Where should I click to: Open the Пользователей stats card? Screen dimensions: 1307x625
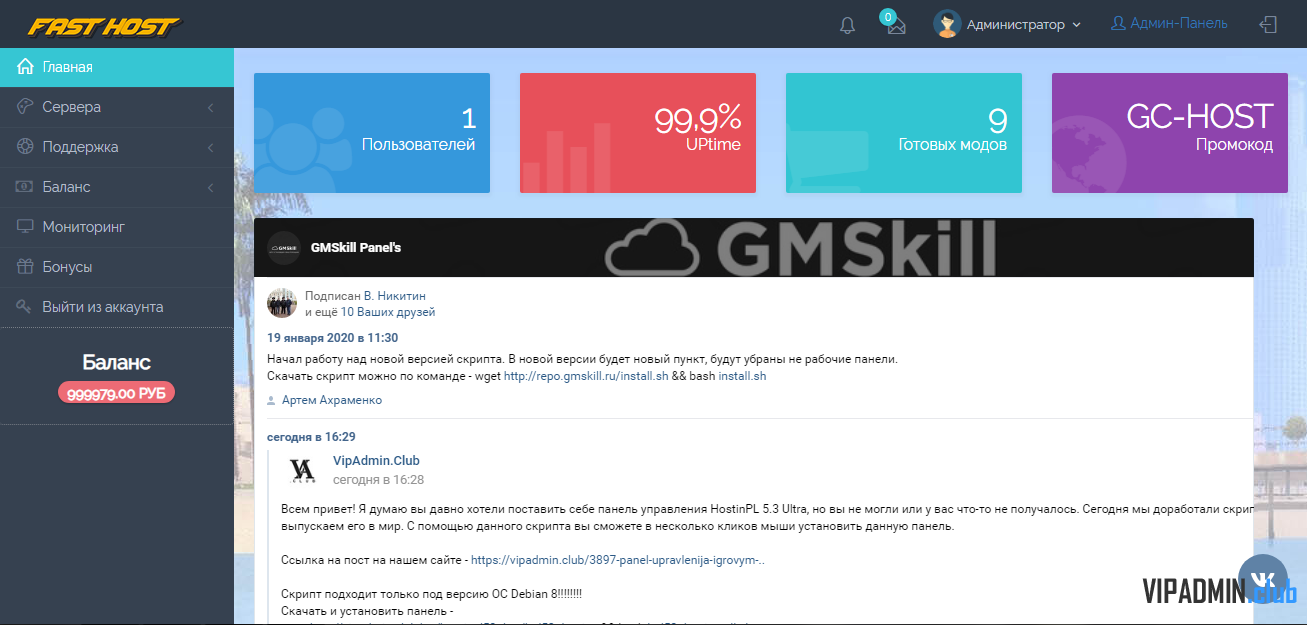(x=372, y=133)
